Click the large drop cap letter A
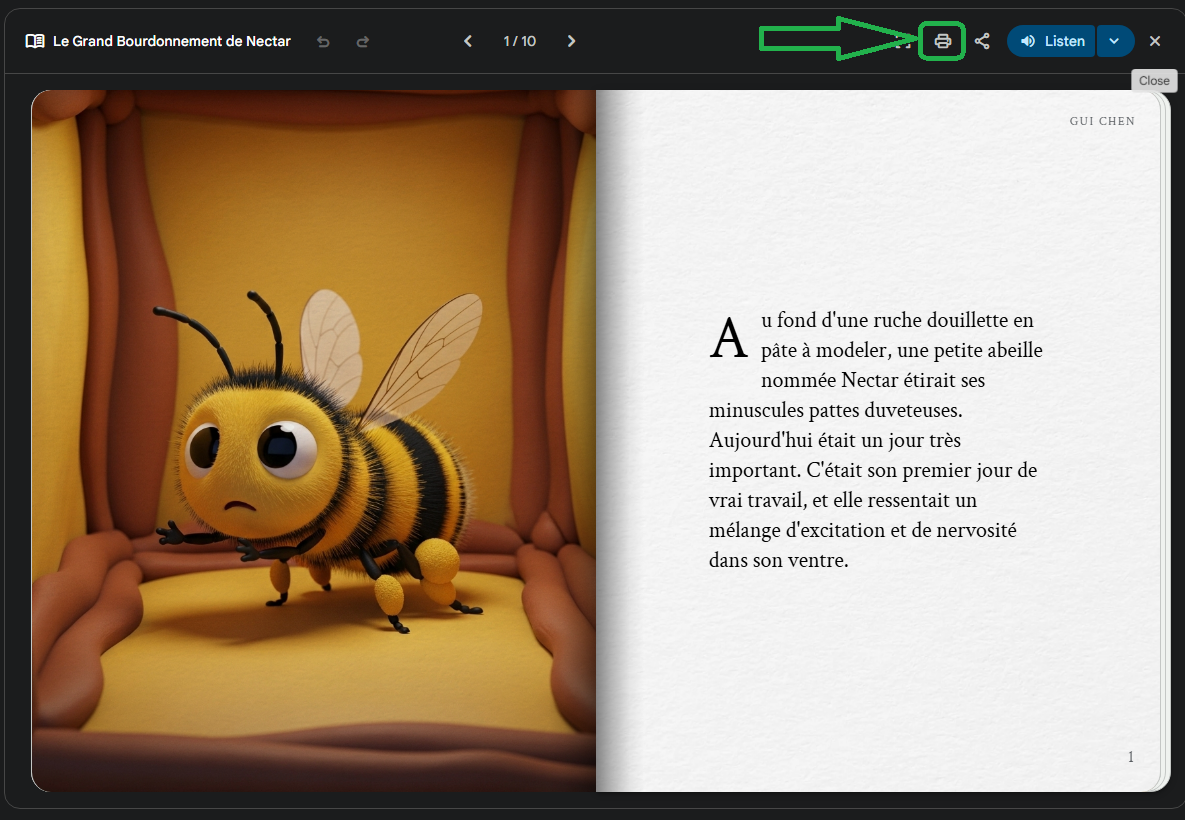The width and height of the screenshot is (1188, 820). 729,338
